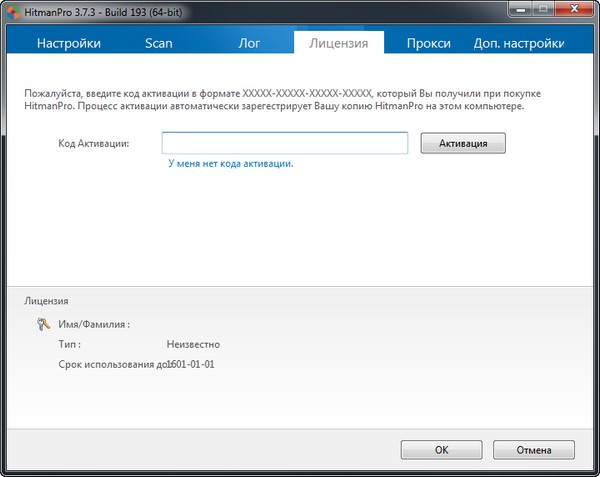Image resolution: width=600 pixels, height=477 pixels.
Task: Go to the Лог tab
Action: click(249, 43)
